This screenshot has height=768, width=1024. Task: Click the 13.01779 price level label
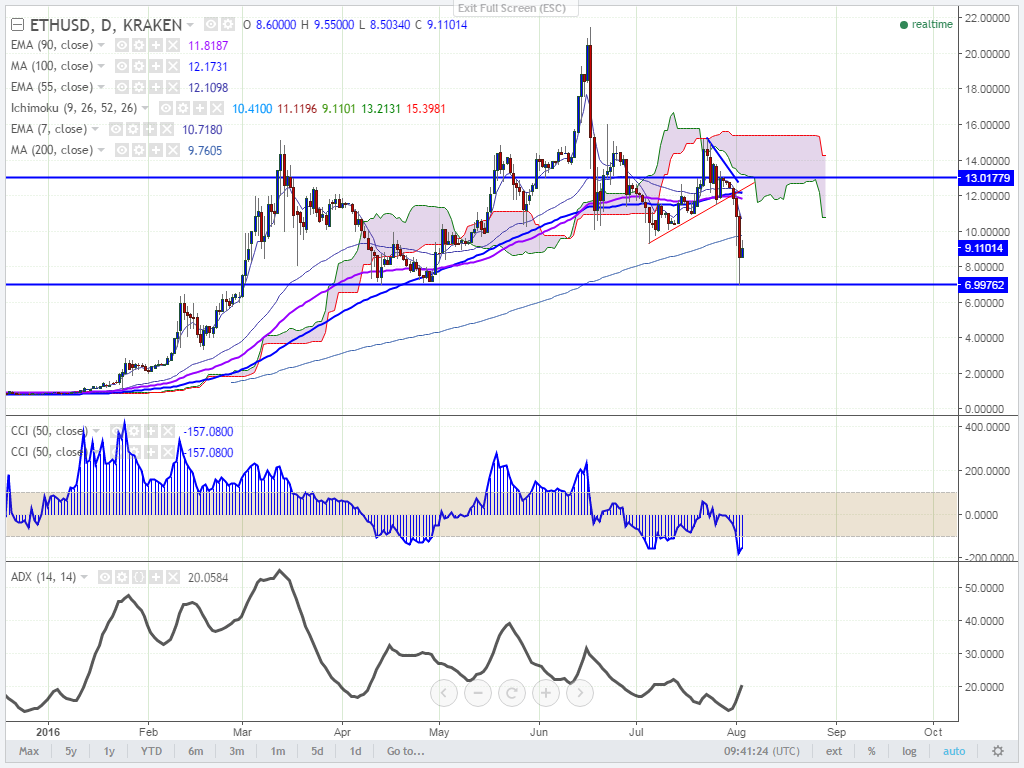pyautogui.click(x=986, y=178)
